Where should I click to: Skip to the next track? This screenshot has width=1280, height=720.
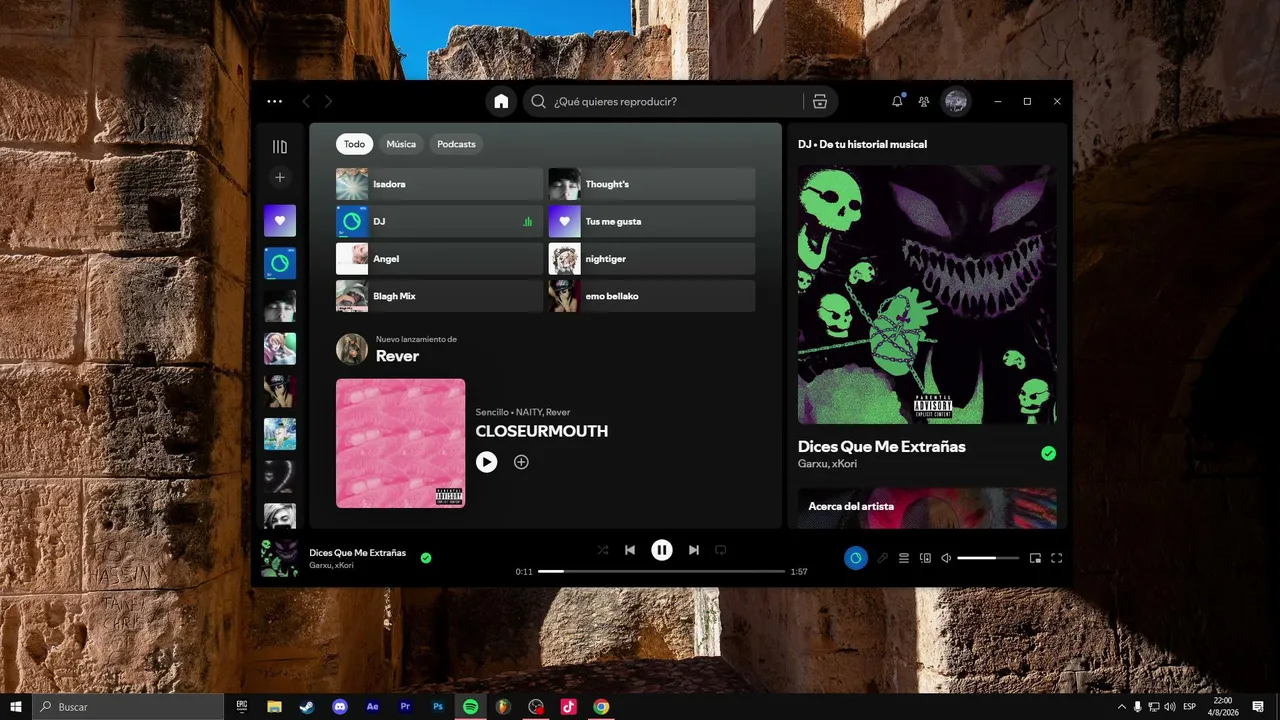[x=694, y=550]
